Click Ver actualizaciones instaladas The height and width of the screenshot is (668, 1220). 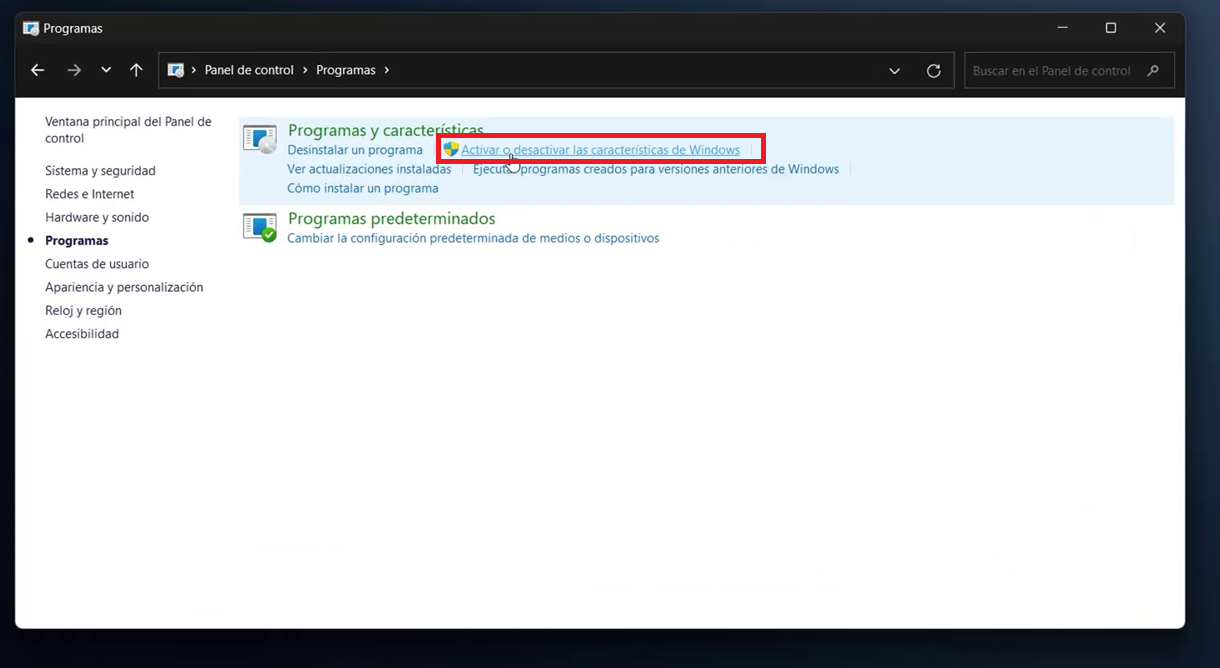pos(369,169)
